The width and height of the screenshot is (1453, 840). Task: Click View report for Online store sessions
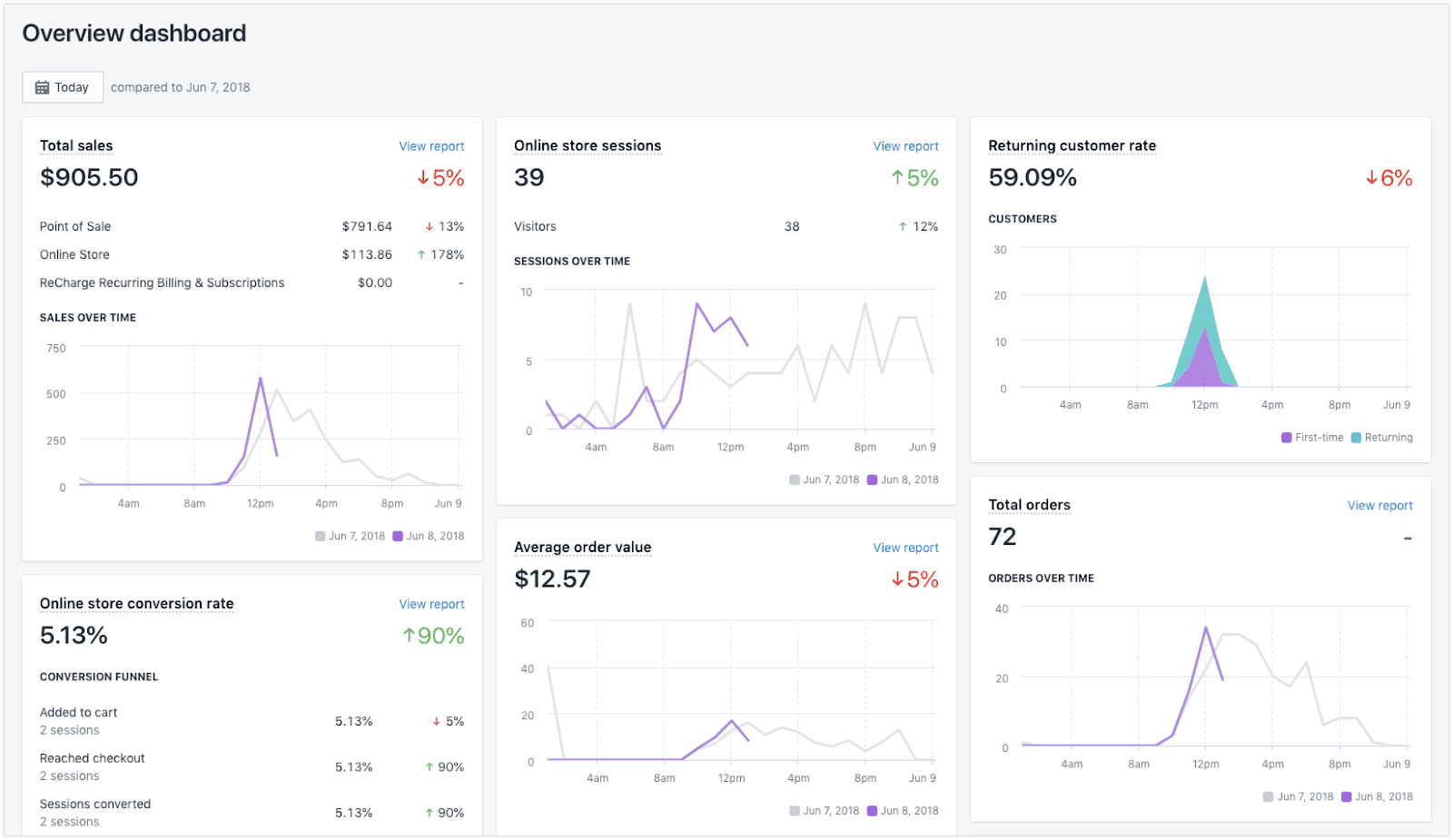pos(905,145)
